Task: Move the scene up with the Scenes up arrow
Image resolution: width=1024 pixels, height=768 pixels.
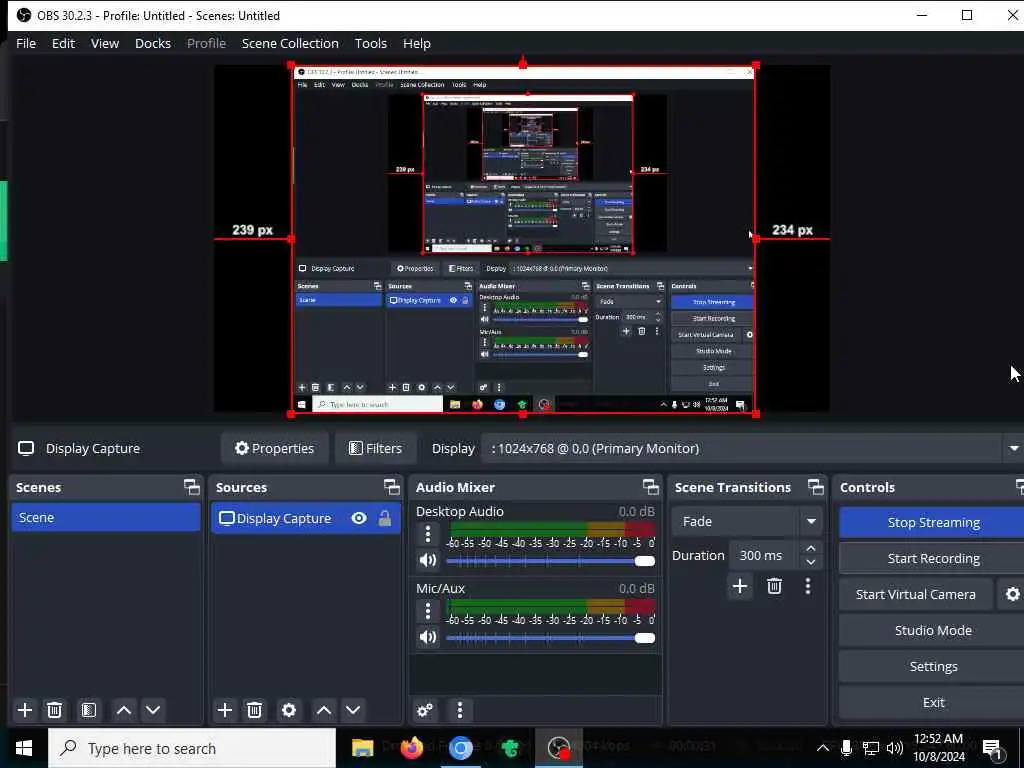Action: (124, 710)
